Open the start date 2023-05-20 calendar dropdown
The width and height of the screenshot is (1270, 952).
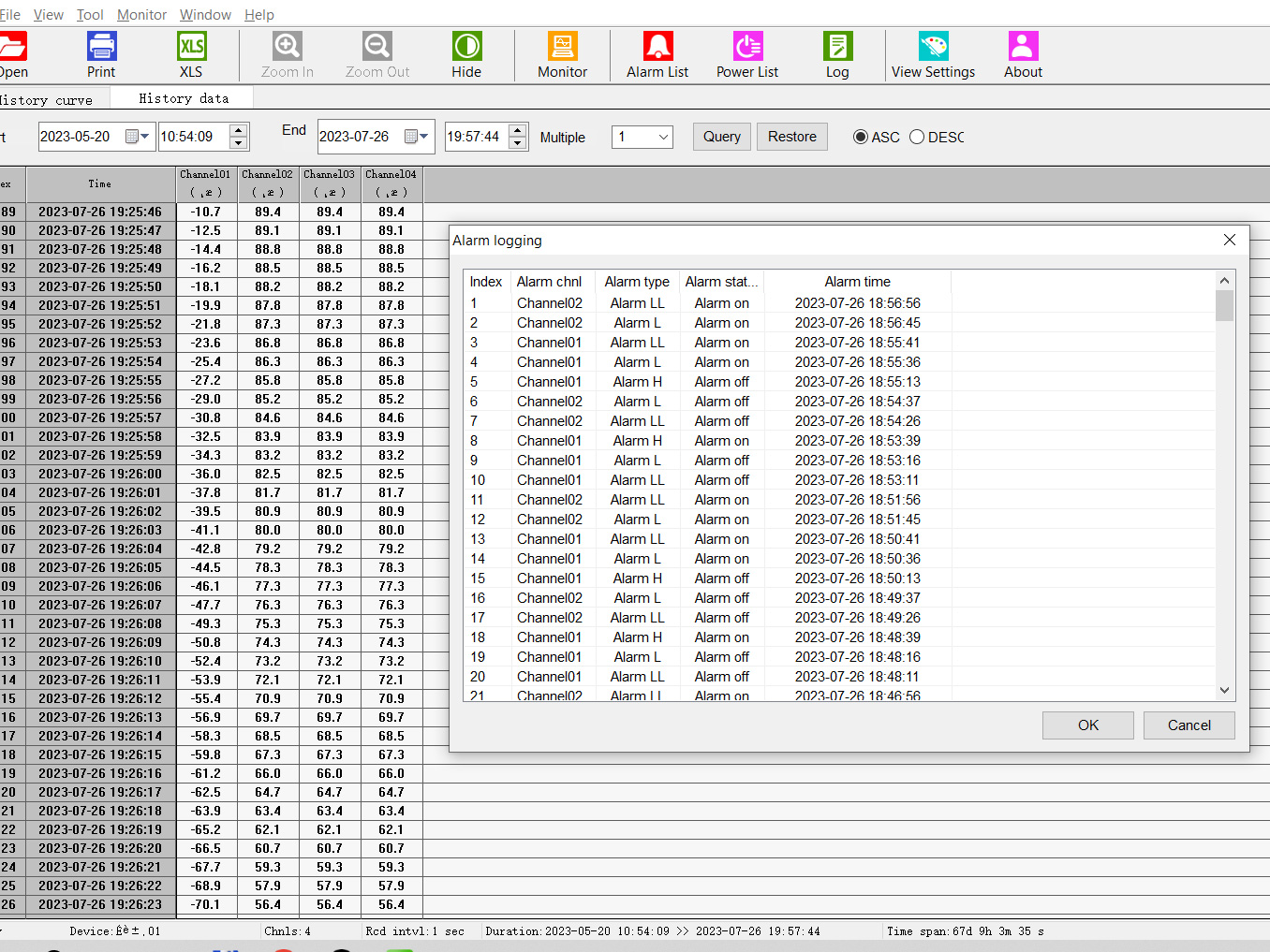[x=138, y=137]
